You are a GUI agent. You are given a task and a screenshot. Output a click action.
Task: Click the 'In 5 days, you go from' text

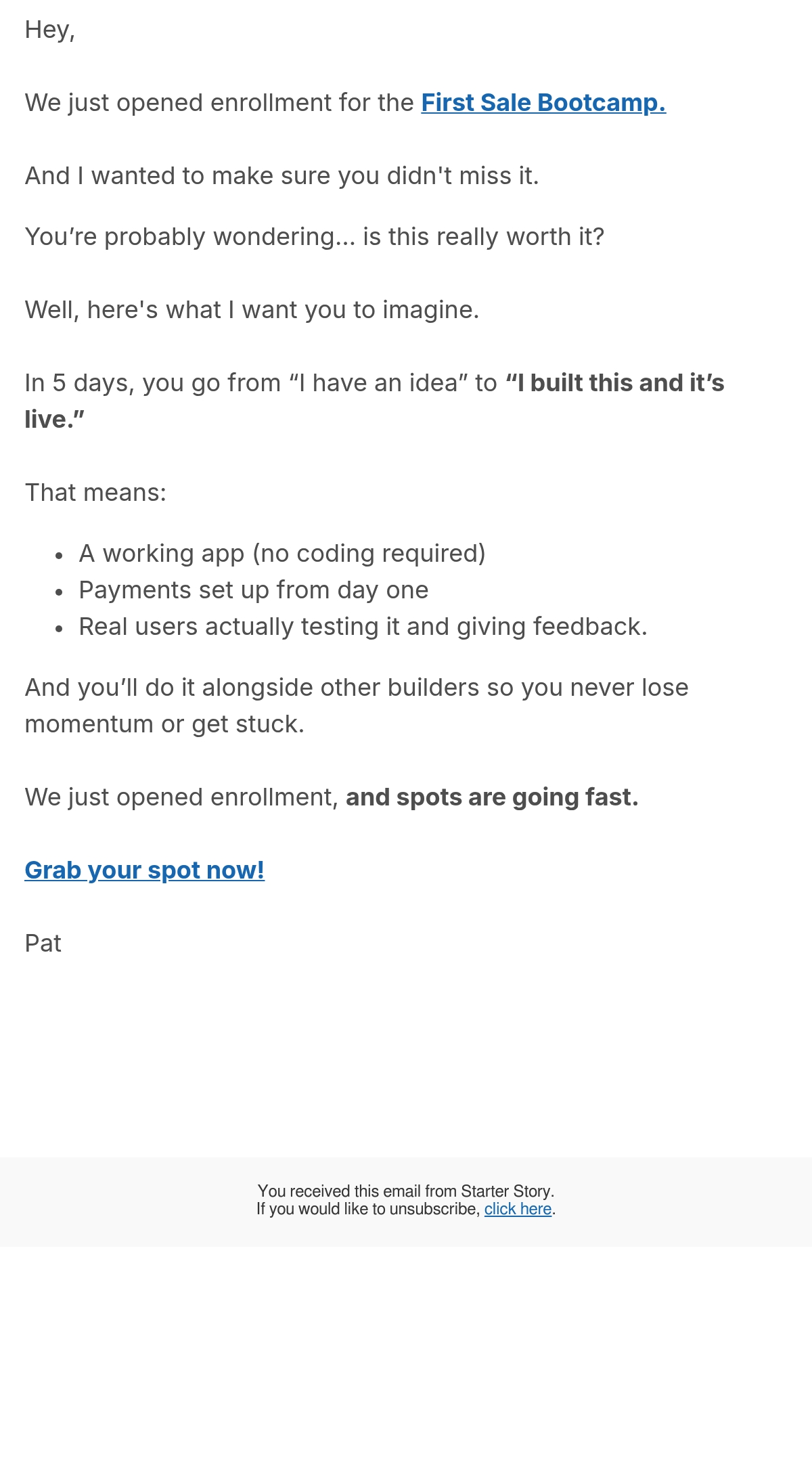[153, 383]
